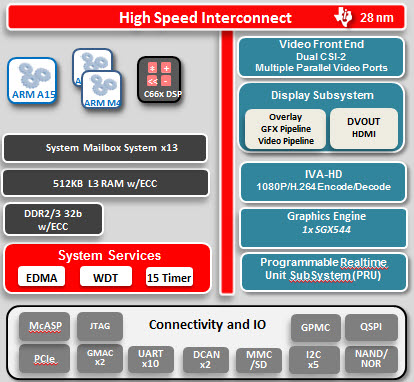The height and width of the screenshot is (382, 414).
Task: Click the 15 Timer box
Action: 169,277
